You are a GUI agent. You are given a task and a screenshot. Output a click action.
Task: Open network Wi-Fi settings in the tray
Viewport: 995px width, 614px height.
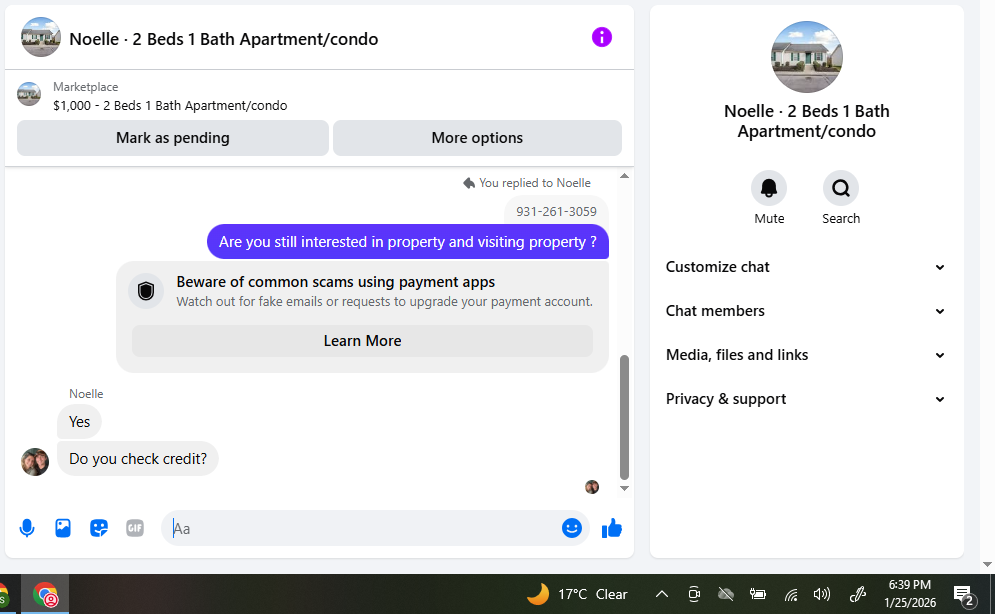791,594
